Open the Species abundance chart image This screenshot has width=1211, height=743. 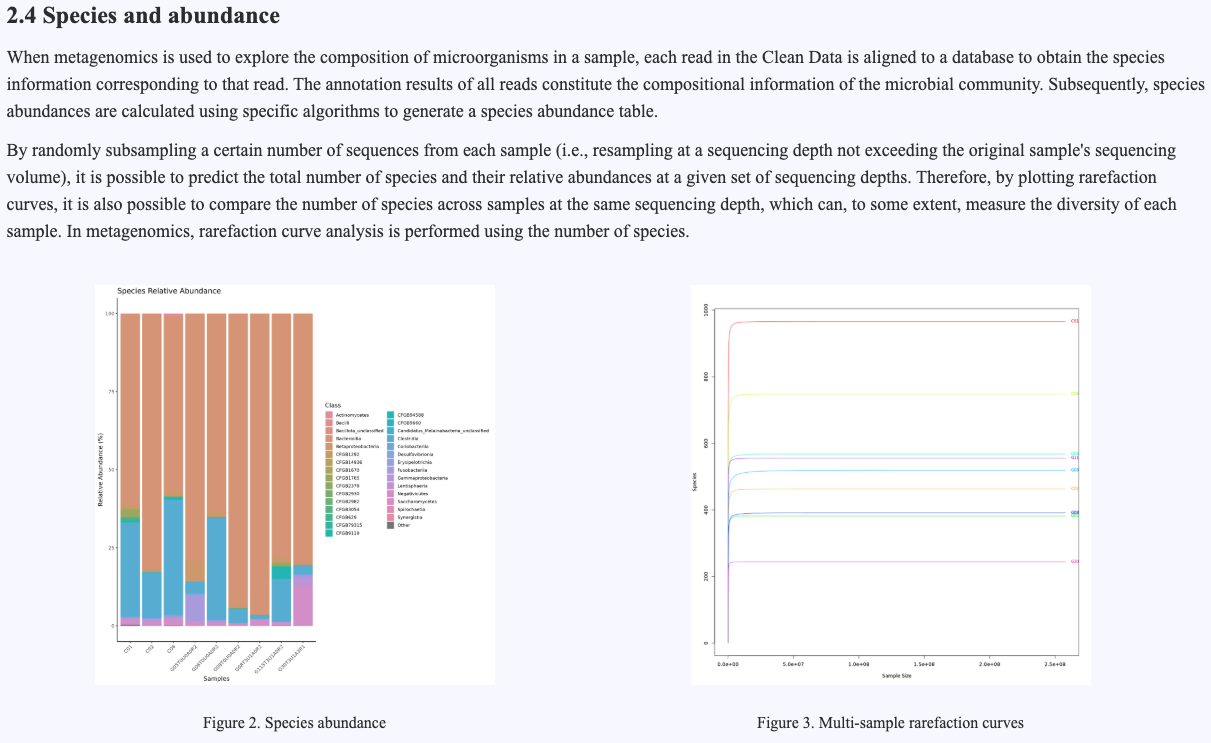pos(294,485)
